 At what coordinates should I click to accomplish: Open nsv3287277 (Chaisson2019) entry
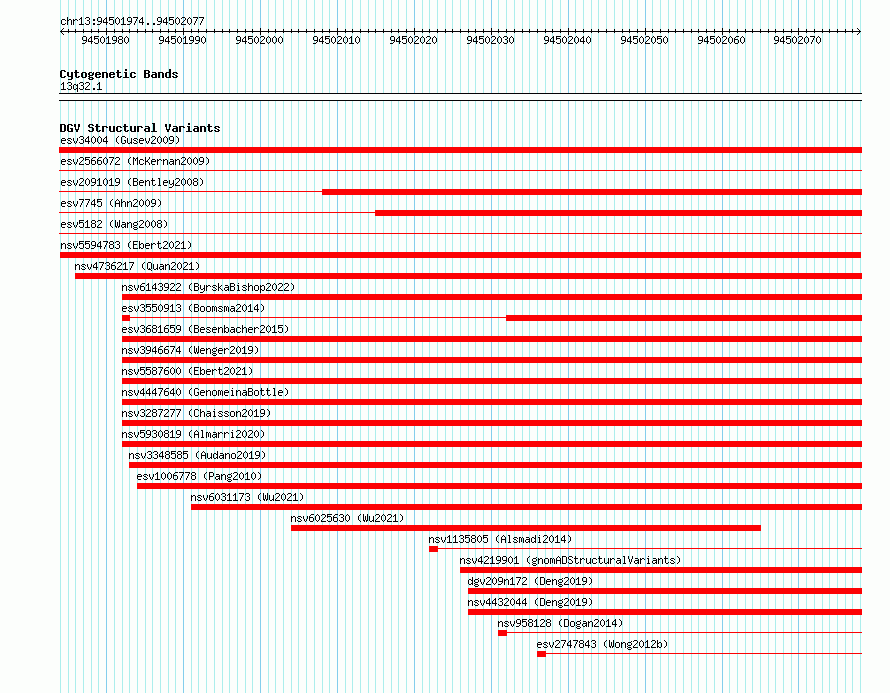click(196, 413)
